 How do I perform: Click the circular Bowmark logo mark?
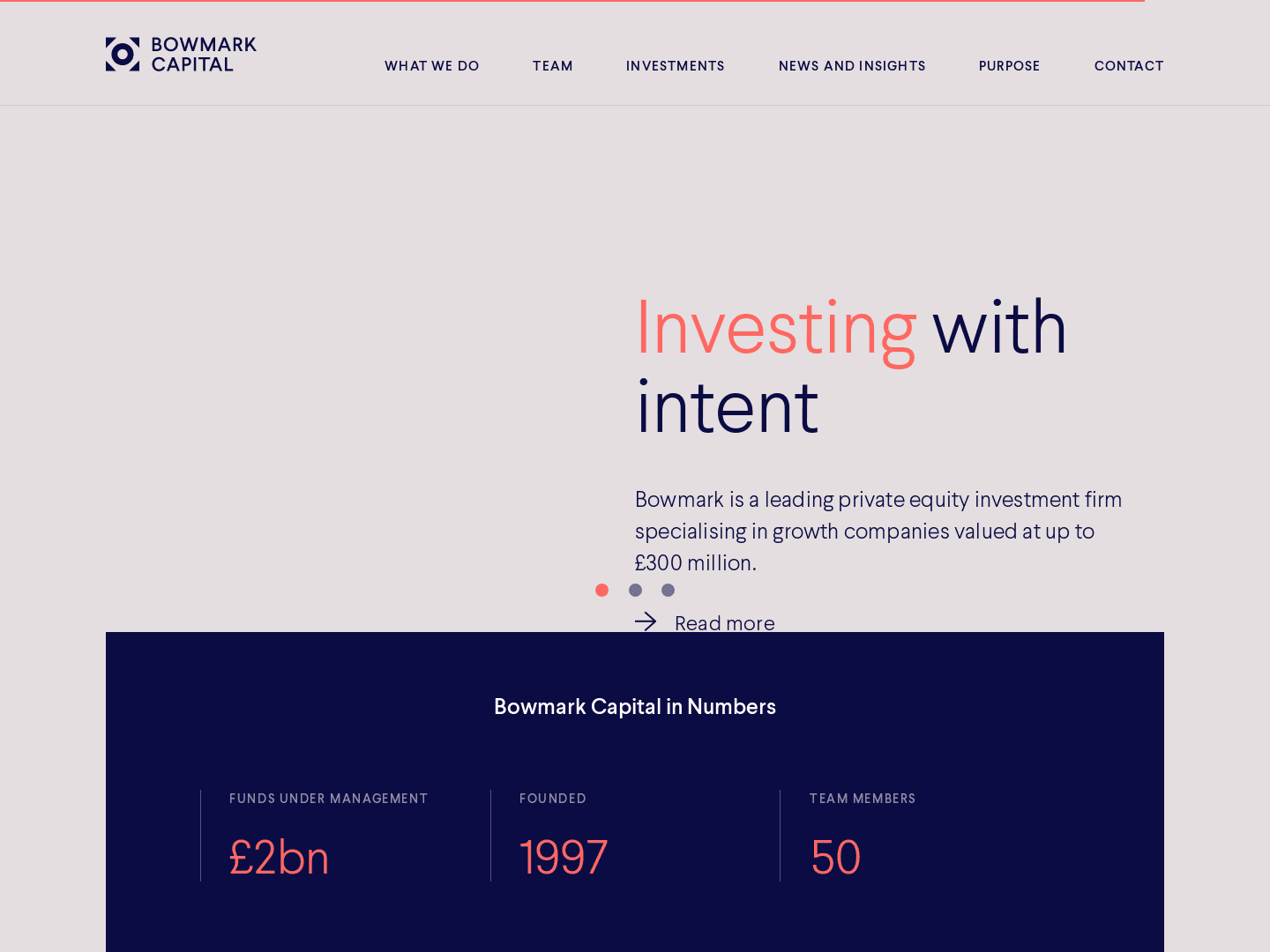tap(123, 54)
